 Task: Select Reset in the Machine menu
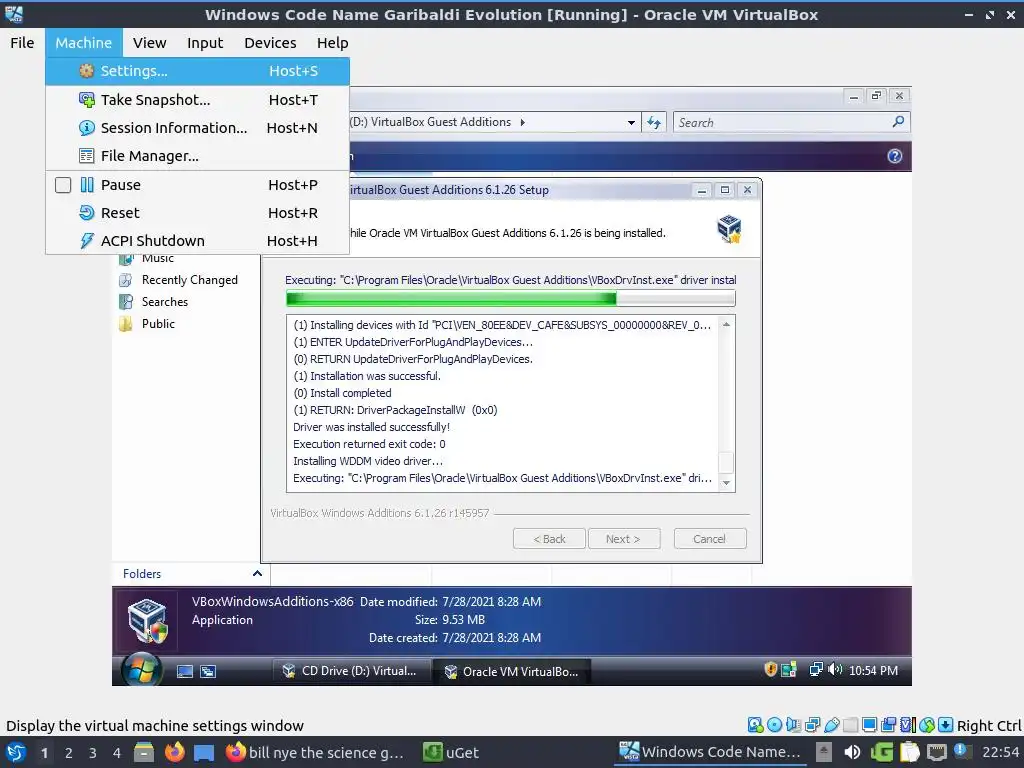click(197, 212)
